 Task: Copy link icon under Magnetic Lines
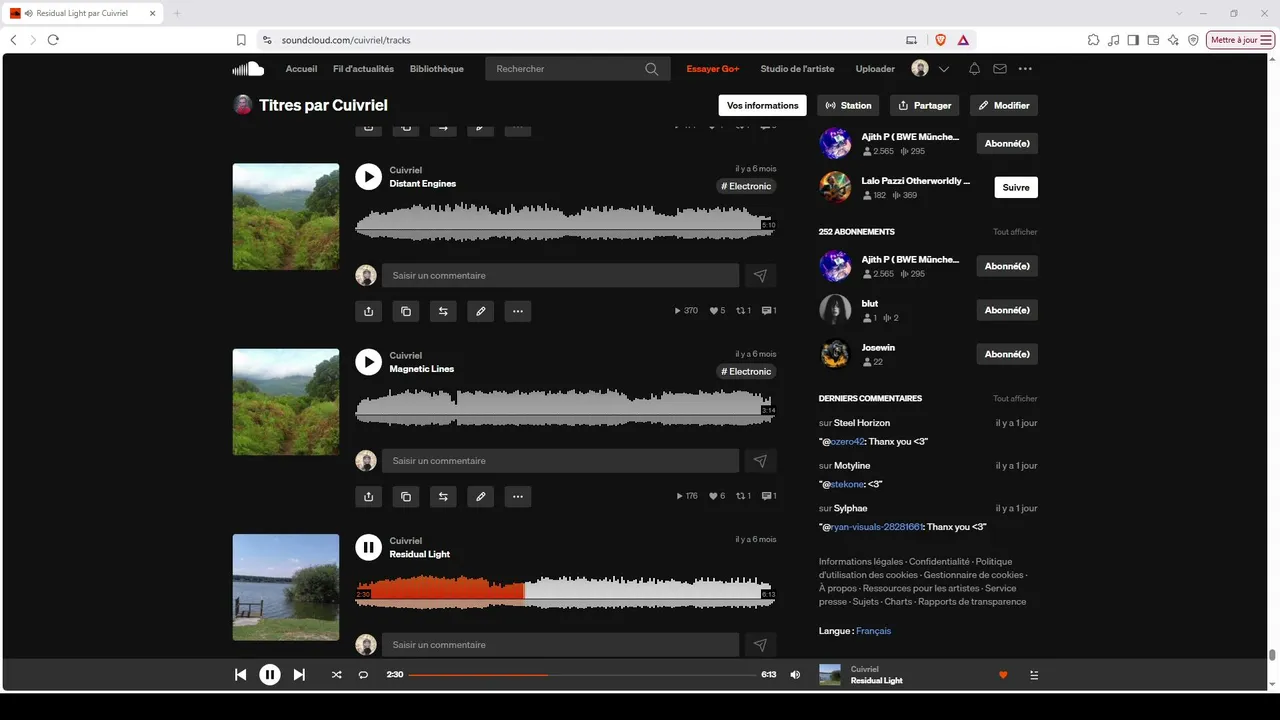pos(406,496)
